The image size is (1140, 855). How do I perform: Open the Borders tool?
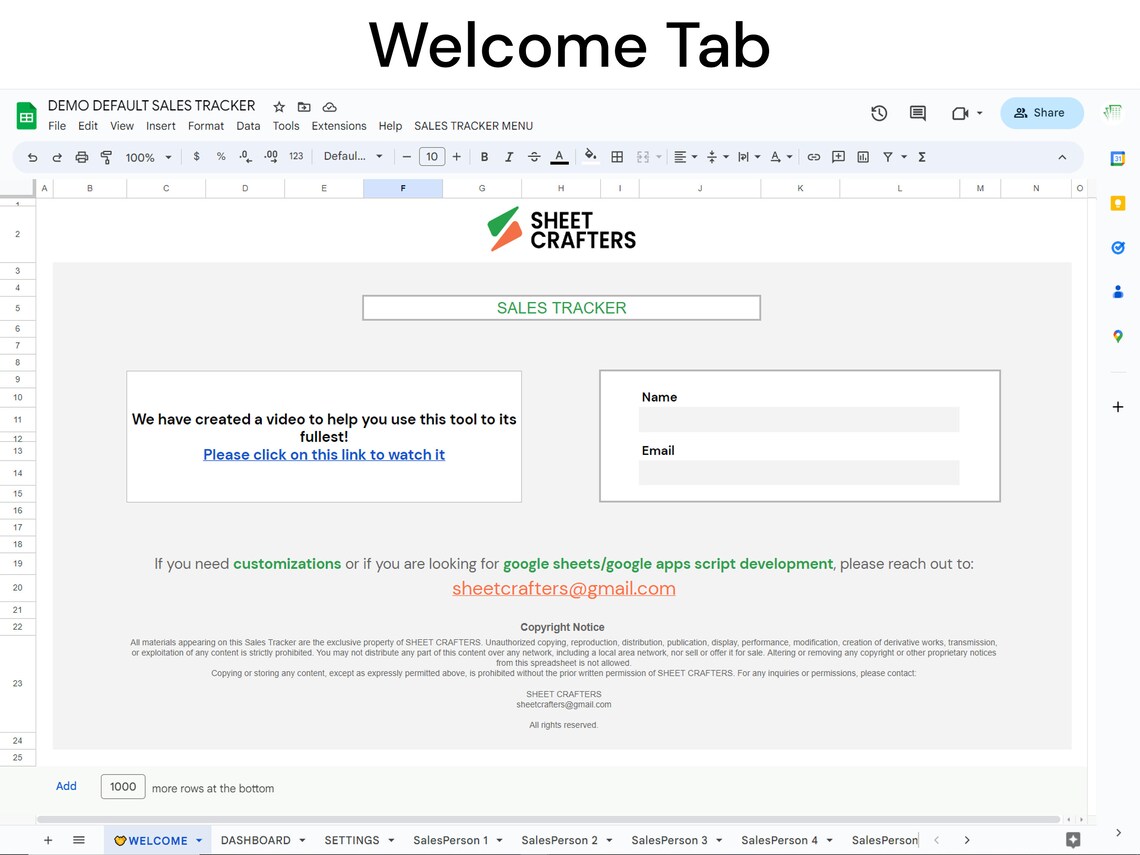(x=615, y=157)
